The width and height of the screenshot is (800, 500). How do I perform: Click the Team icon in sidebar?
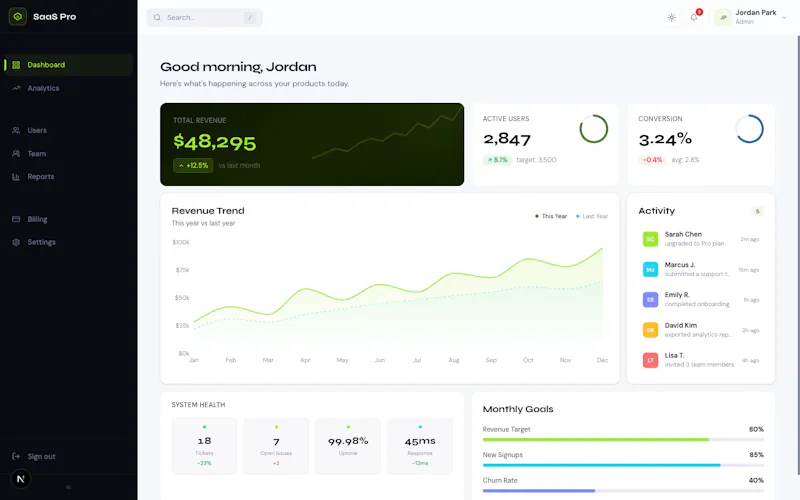click(x=16, y=154)
